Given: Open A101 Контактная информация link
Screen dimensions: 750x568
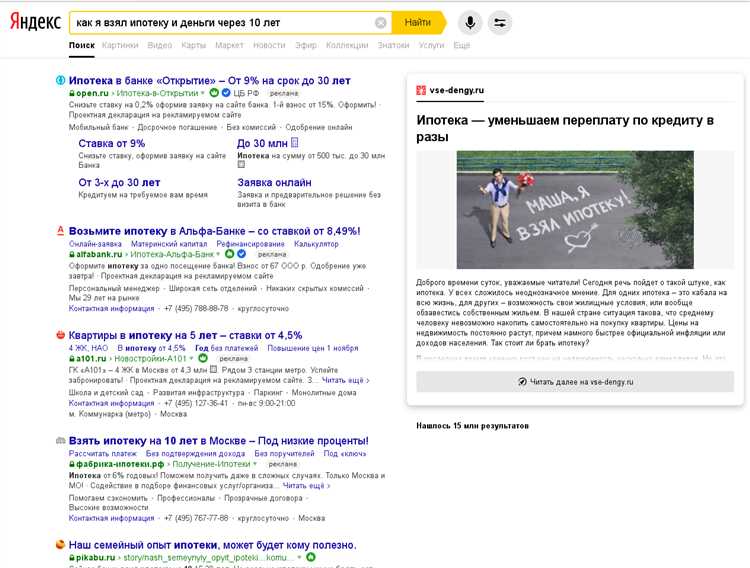Looking at the screenshot, I should tap(111, 403).
